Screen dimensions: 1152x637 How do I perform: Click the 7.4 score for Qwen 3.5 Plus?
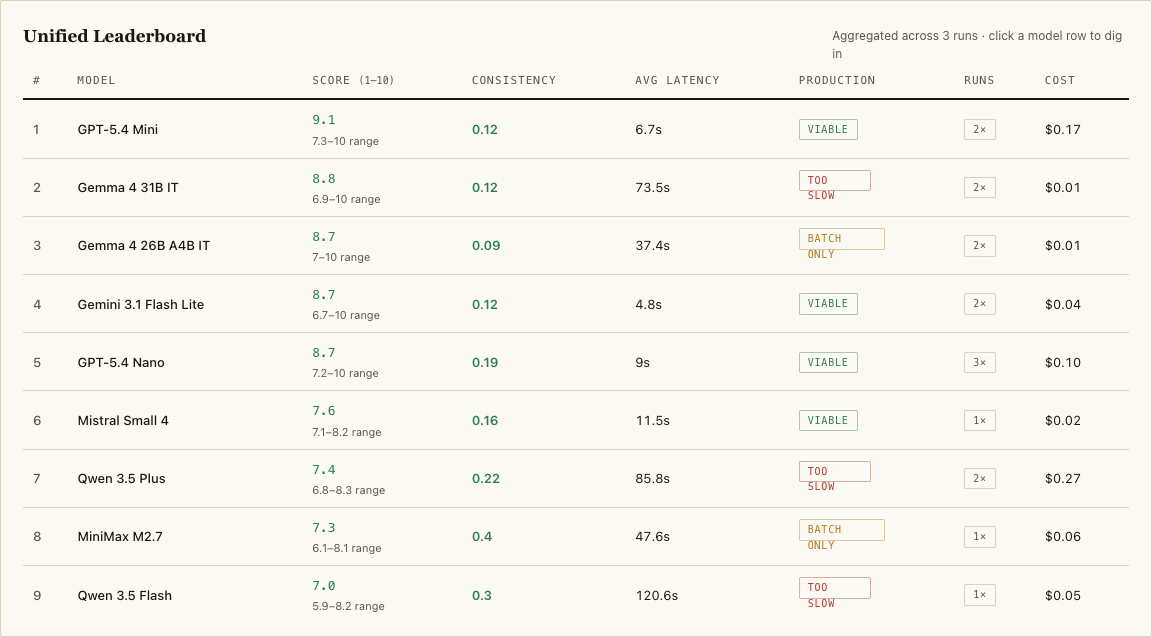(x=323, y=469)
